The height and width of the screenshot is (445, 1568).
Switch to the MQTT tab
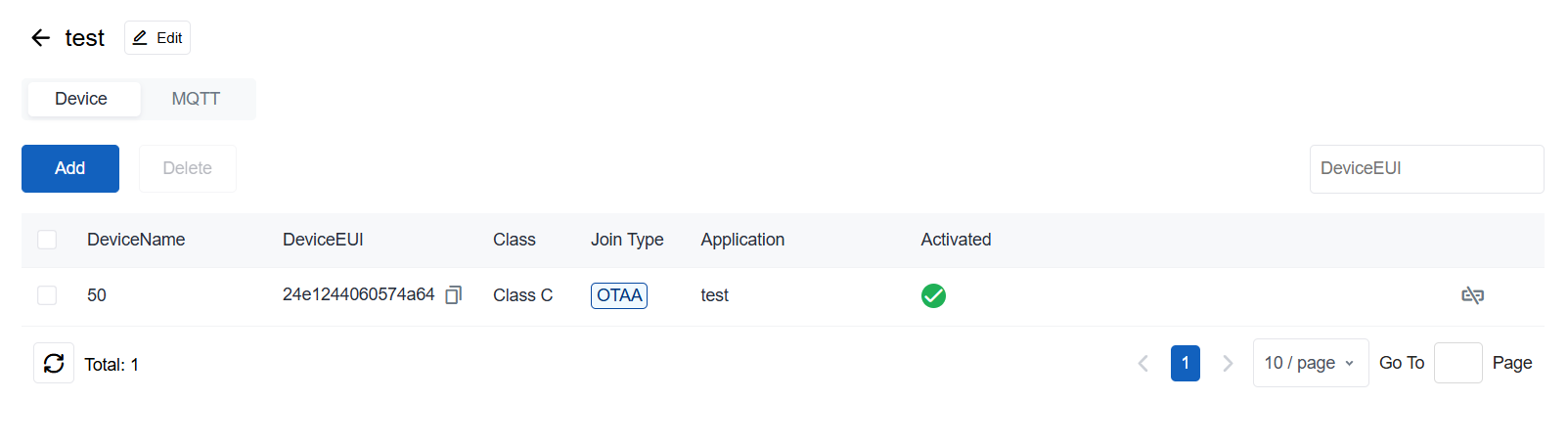(x=196, y=99)
